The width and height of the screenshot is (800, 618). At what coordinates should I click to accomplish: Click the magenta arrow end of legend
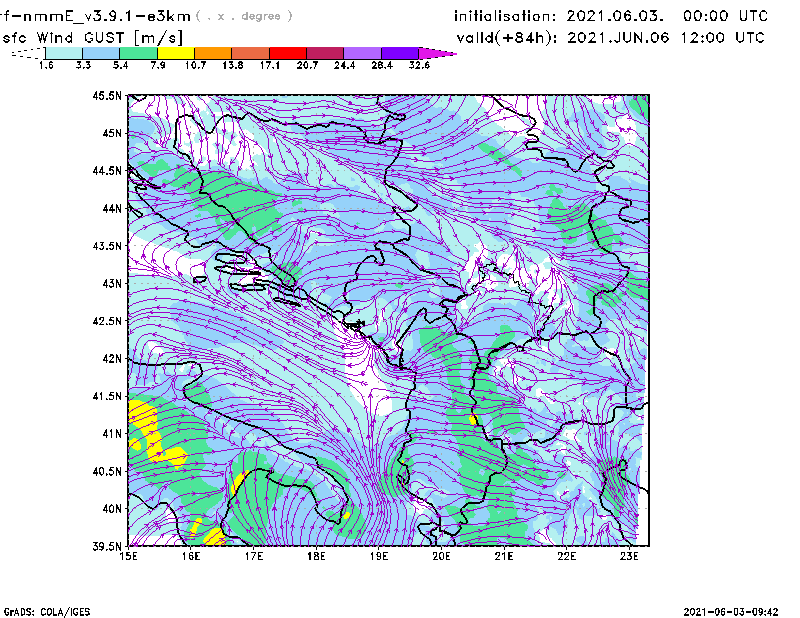coord(437,53)
